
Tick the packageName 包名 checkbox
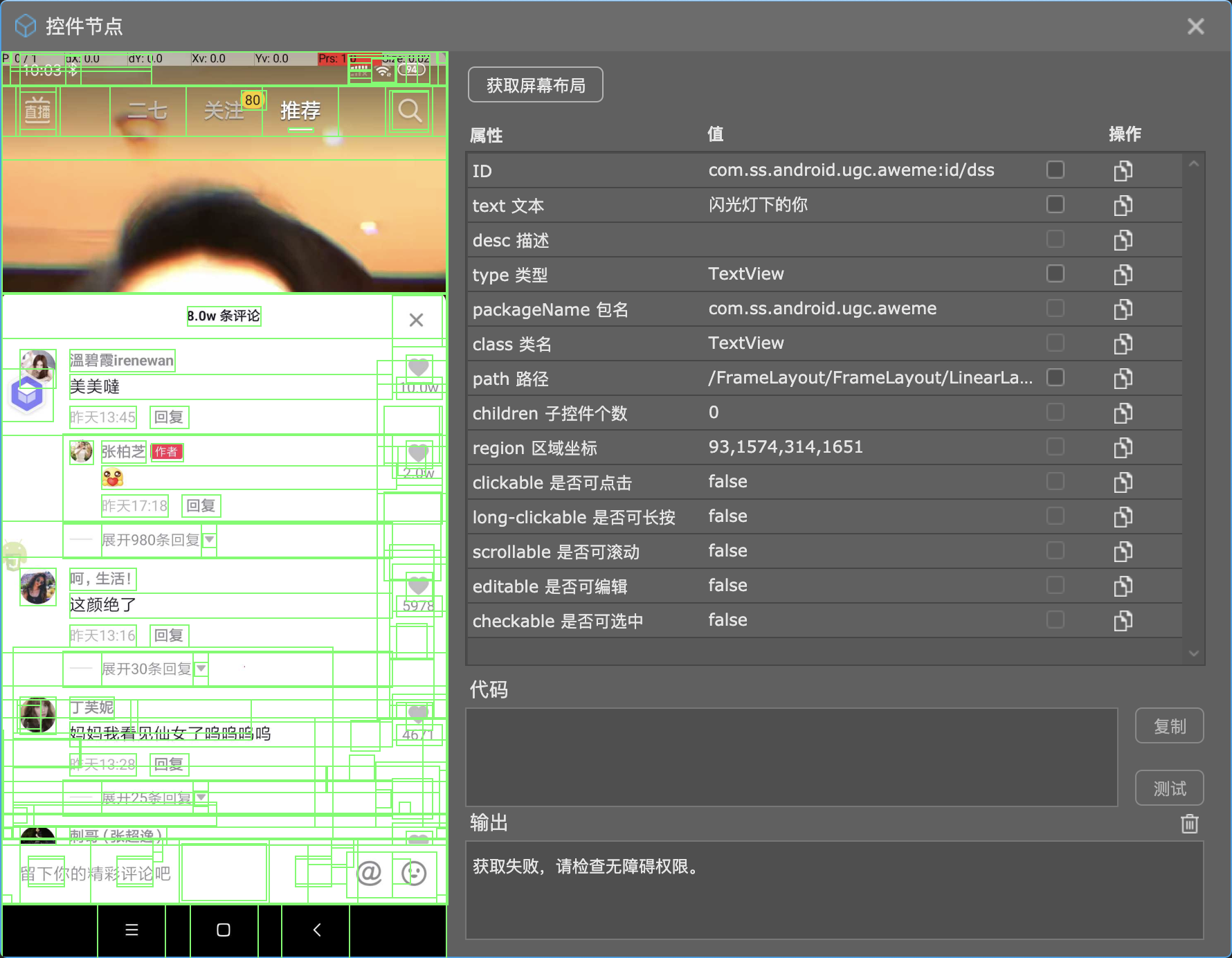click(1055, 308)
